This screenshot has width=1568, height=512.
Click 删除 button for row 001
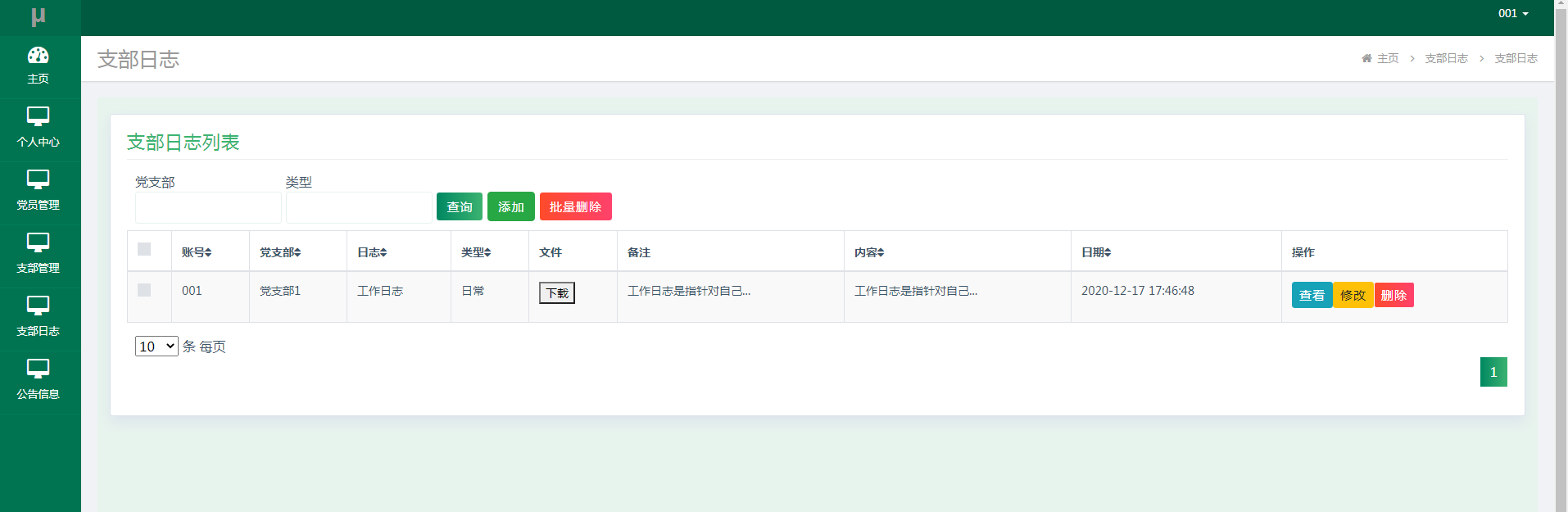coord(1394,295)
